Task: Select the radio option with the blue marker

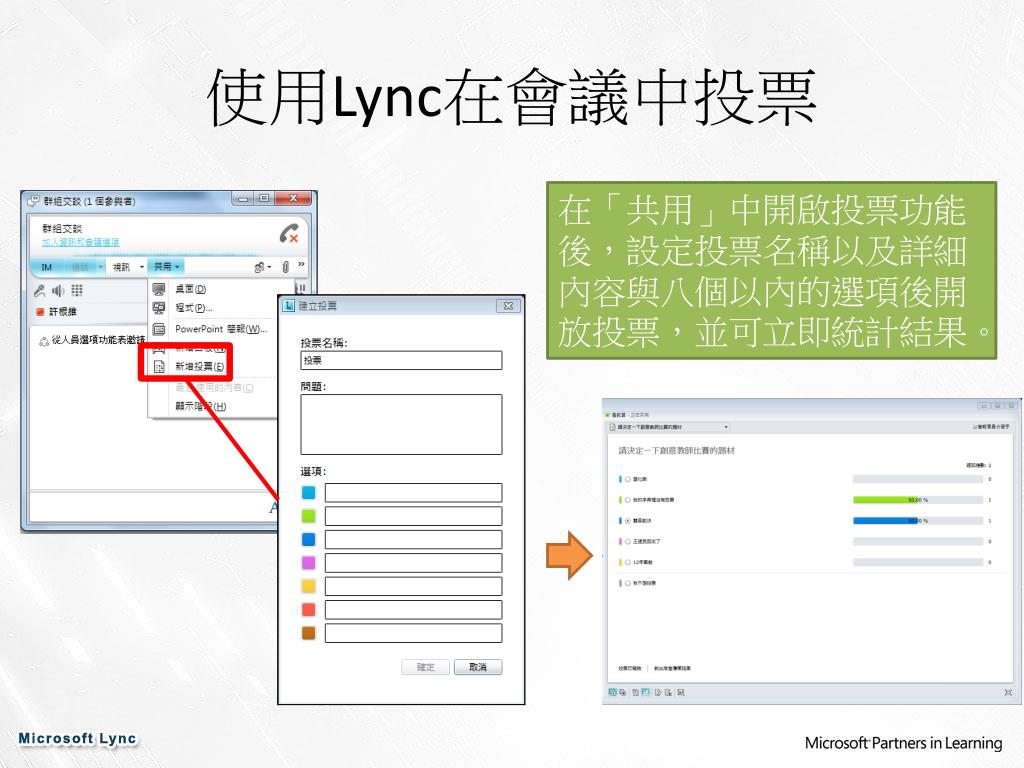Action: (628, 521)
